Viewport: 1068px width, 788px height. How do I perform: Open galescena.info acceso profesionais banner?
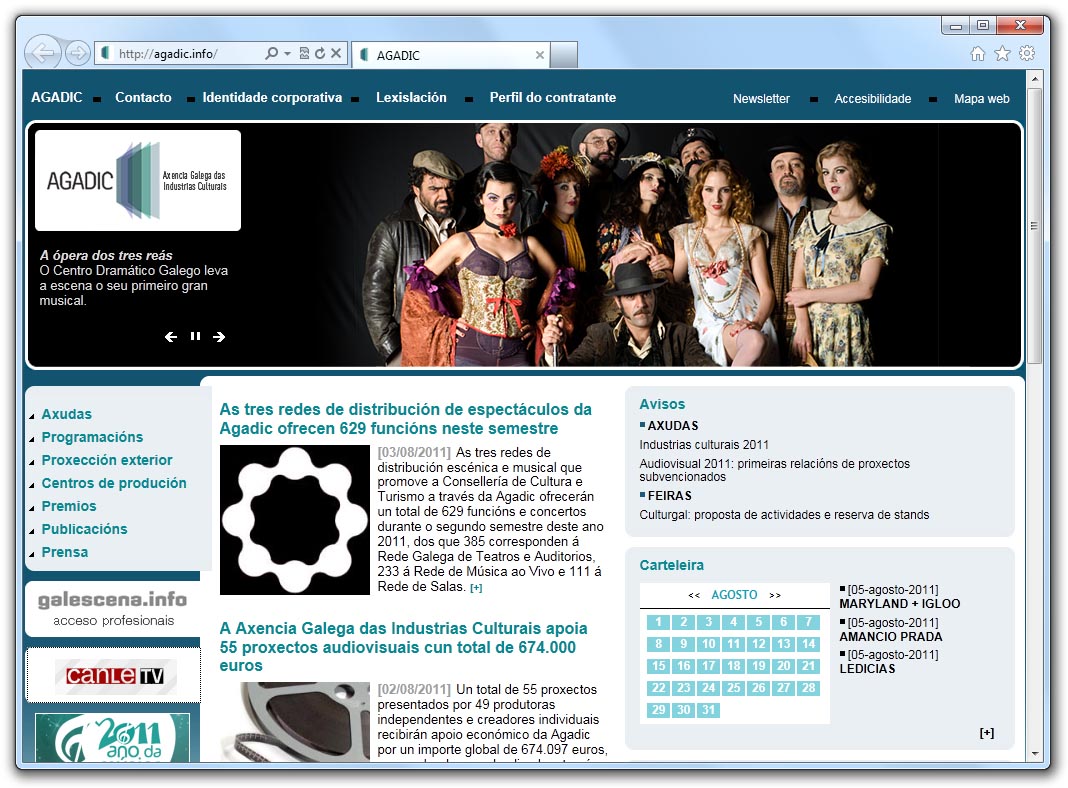click(113, 608)
